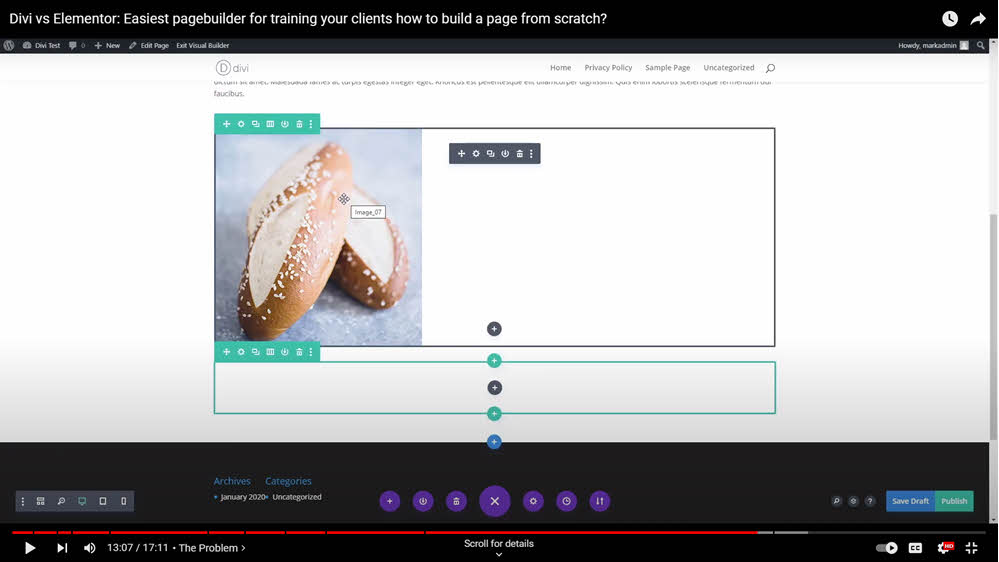999x562 pixels.
Task: Seek on the red video progress bar
Action: click(x=400, y=532)
